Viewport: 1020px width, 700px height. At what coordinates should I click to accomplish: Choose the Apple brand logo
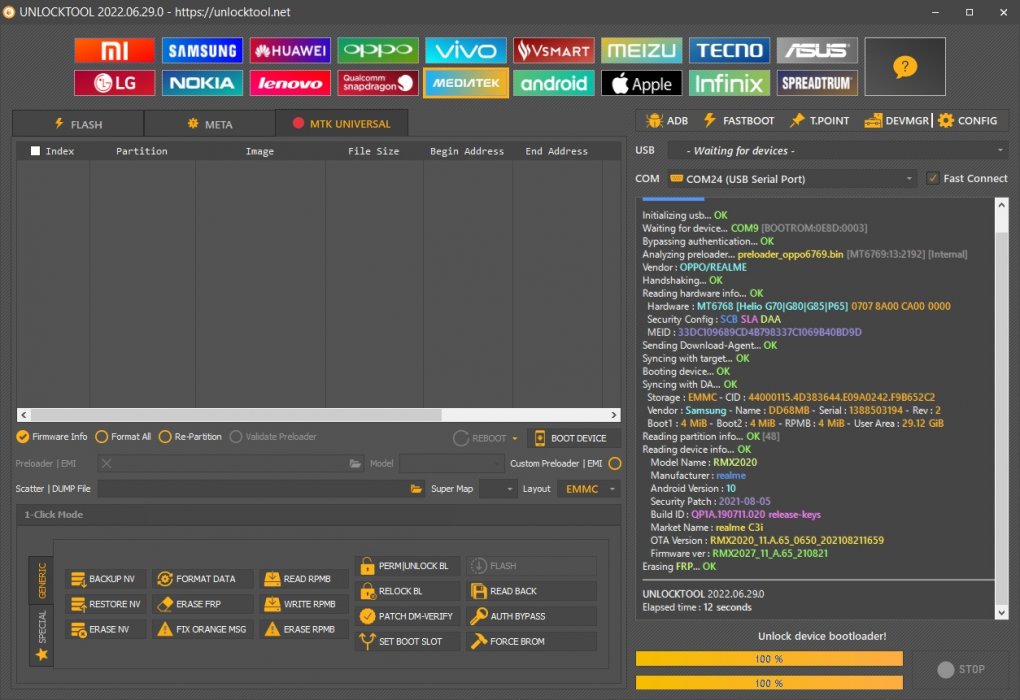[x=641, y=83]
